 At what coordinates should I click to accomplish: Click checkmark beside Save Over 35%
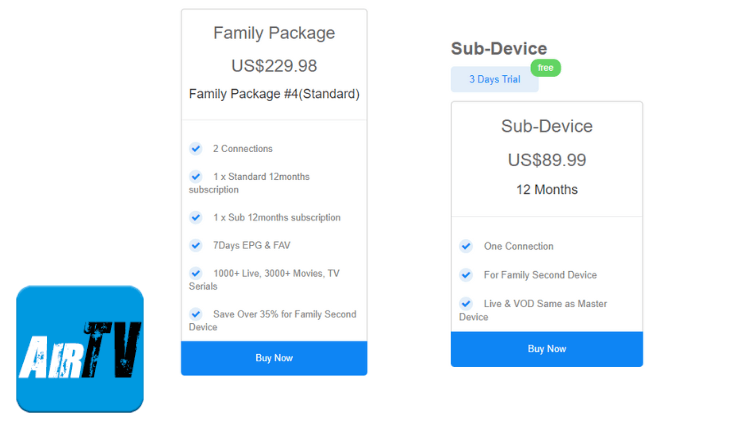click(196, 314)
